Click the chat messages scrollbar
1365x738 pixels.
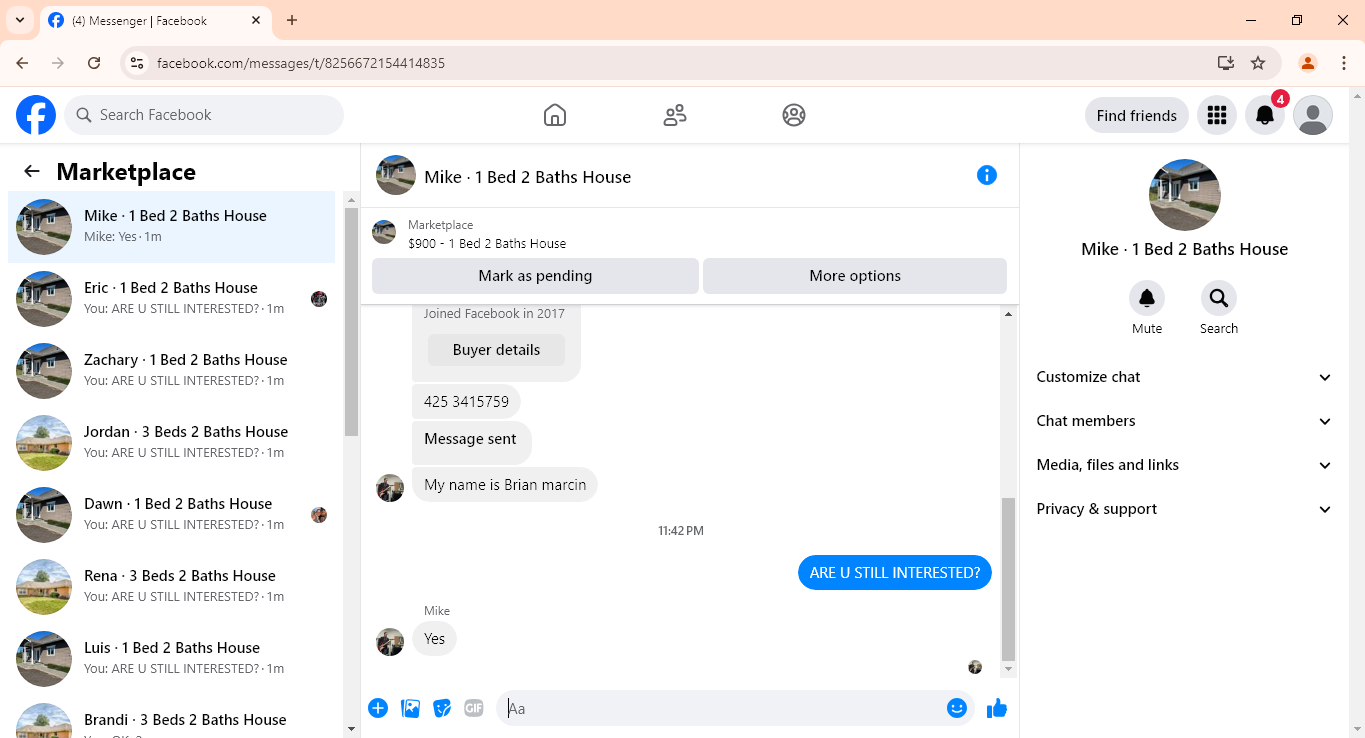click(x=1008, y=580)
